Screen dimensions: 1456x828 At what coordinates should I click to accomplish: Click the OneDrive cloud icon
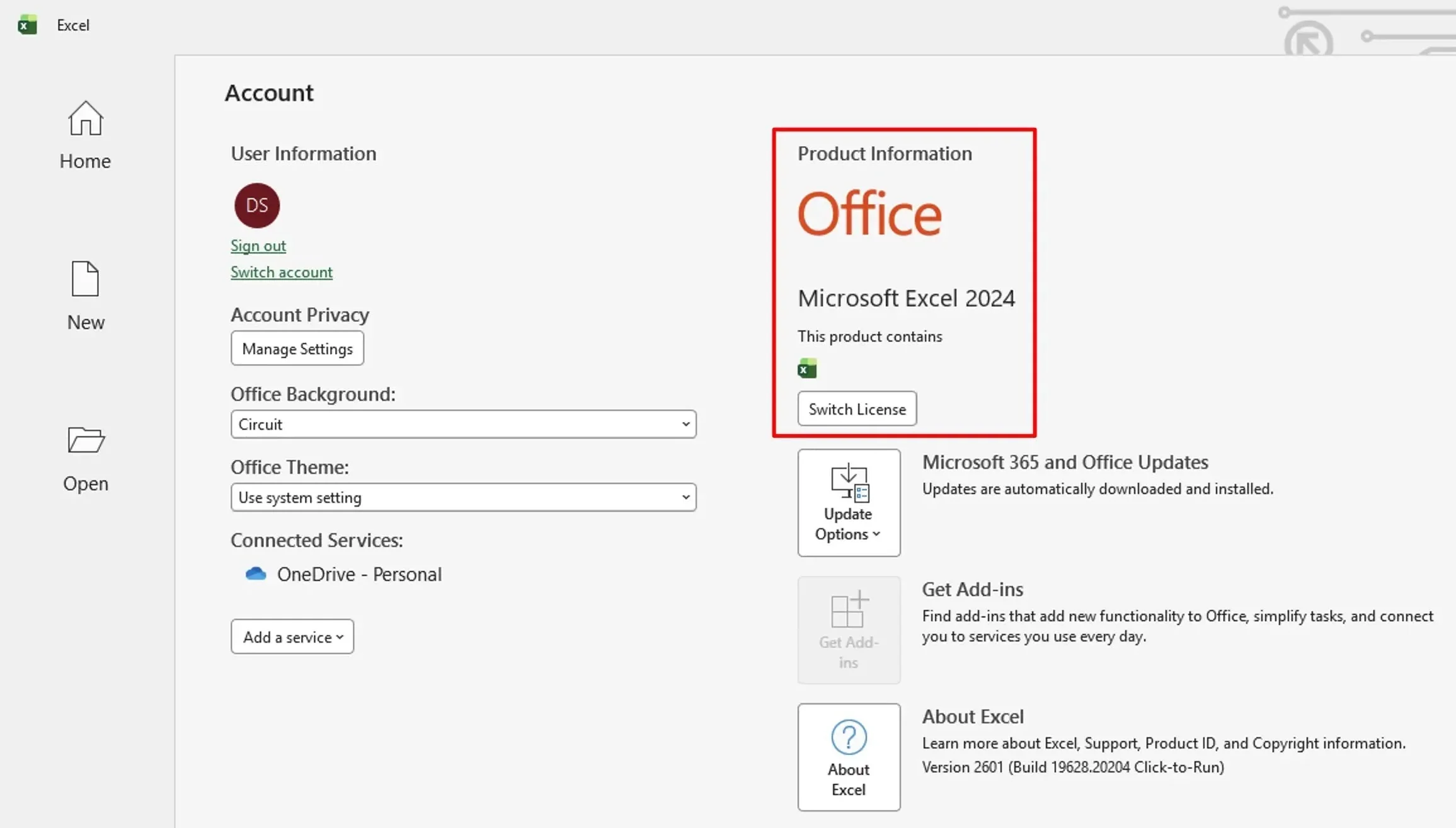[256, 574]
